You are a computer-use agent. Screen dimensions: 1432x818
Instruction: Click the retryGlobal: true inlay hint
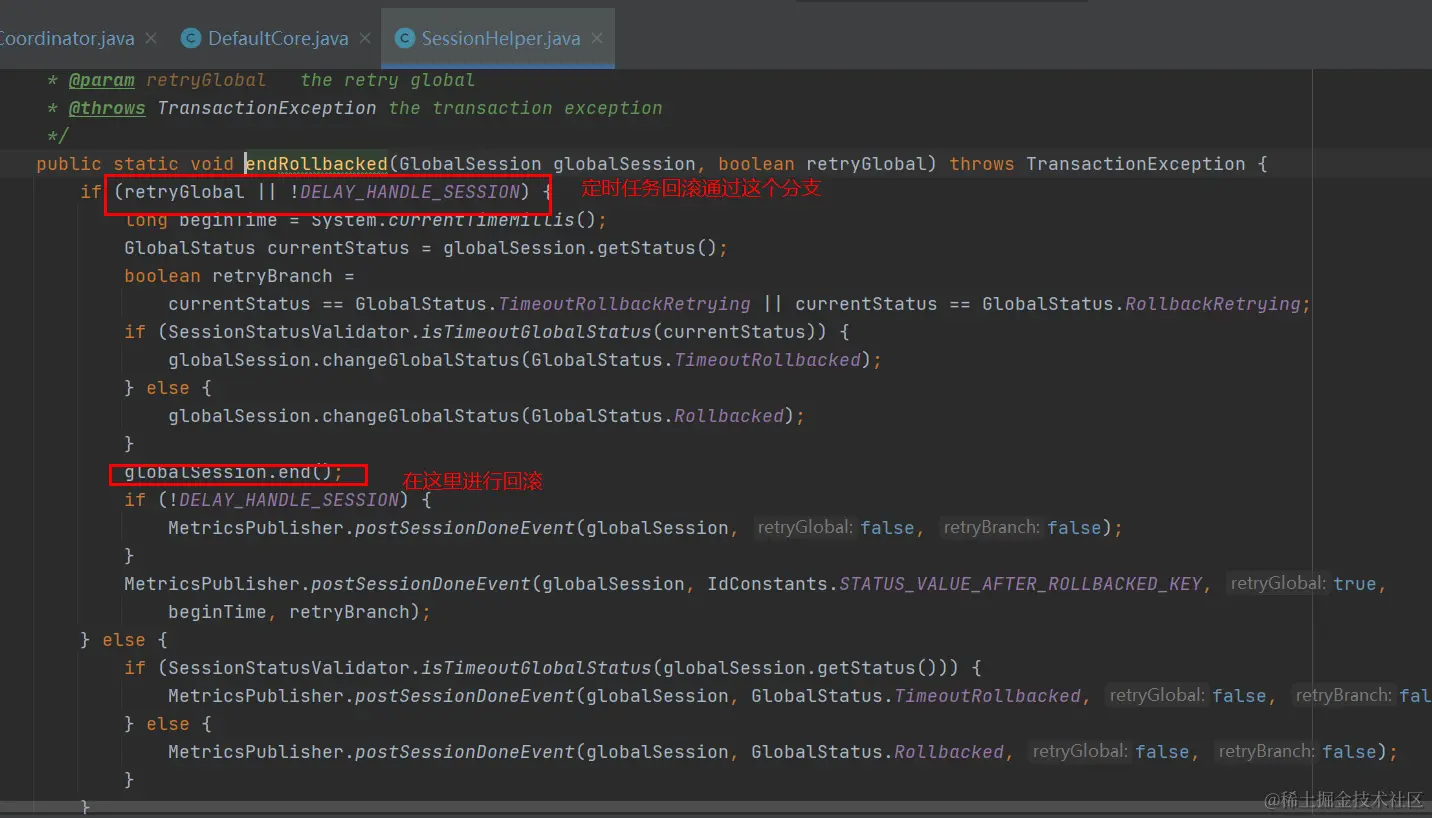pos(1303,584)
